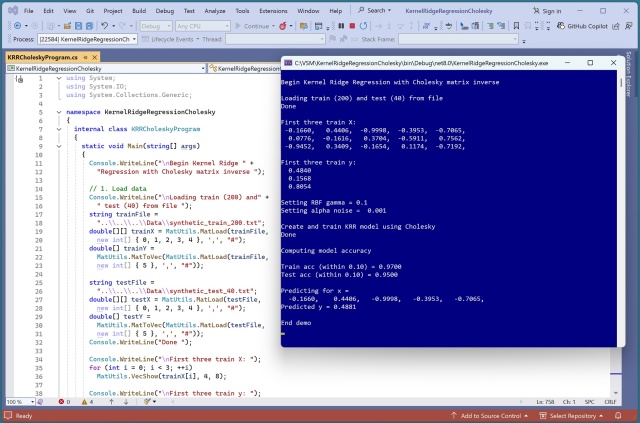Screen dimensions: 640x423
Task: Click the Save single-disk icon
Action: coord(78,26)
